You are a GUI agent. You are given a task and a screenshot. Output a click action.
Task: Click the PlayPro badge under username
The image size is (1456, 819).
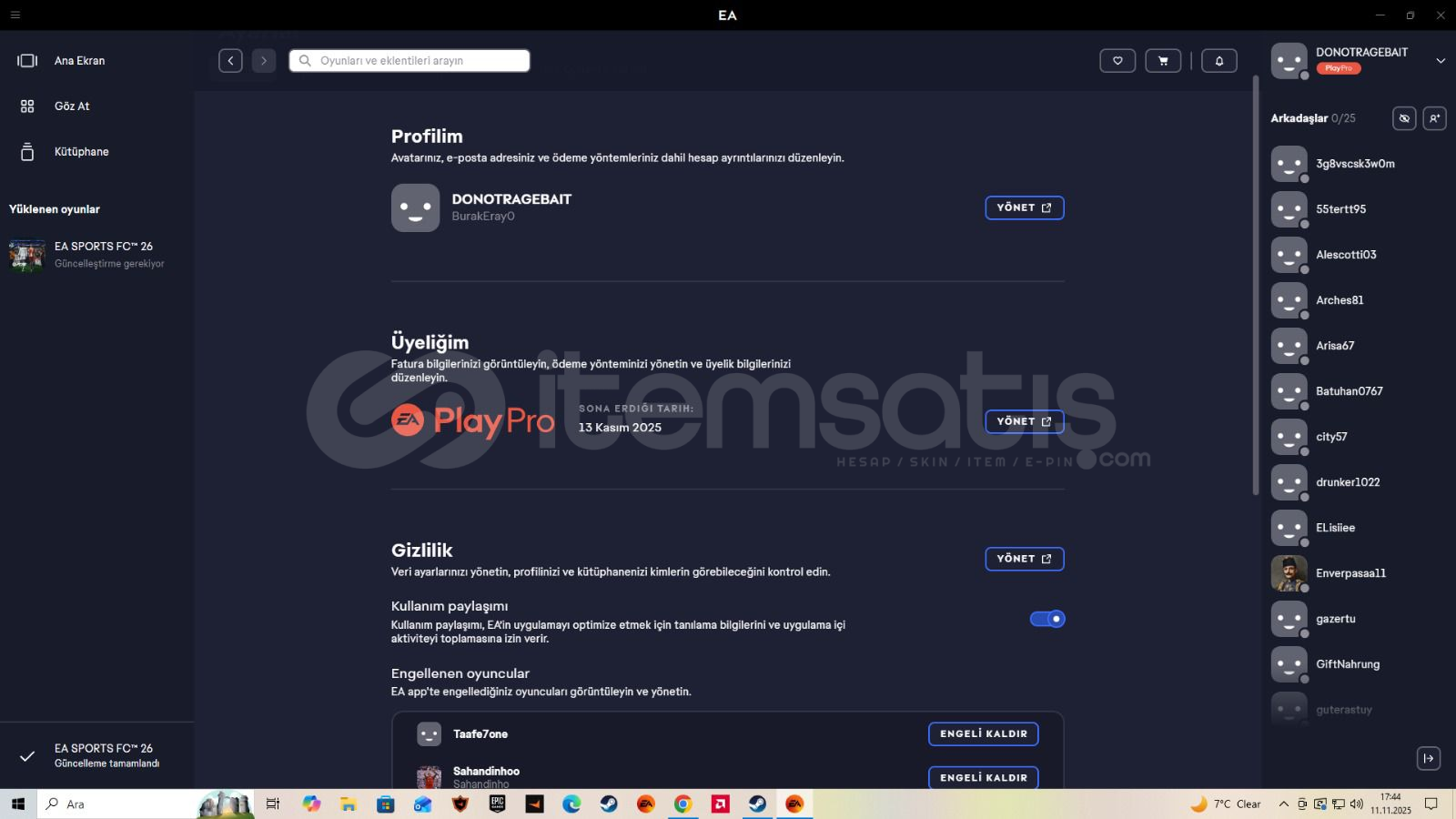[x=1339, y=68]
